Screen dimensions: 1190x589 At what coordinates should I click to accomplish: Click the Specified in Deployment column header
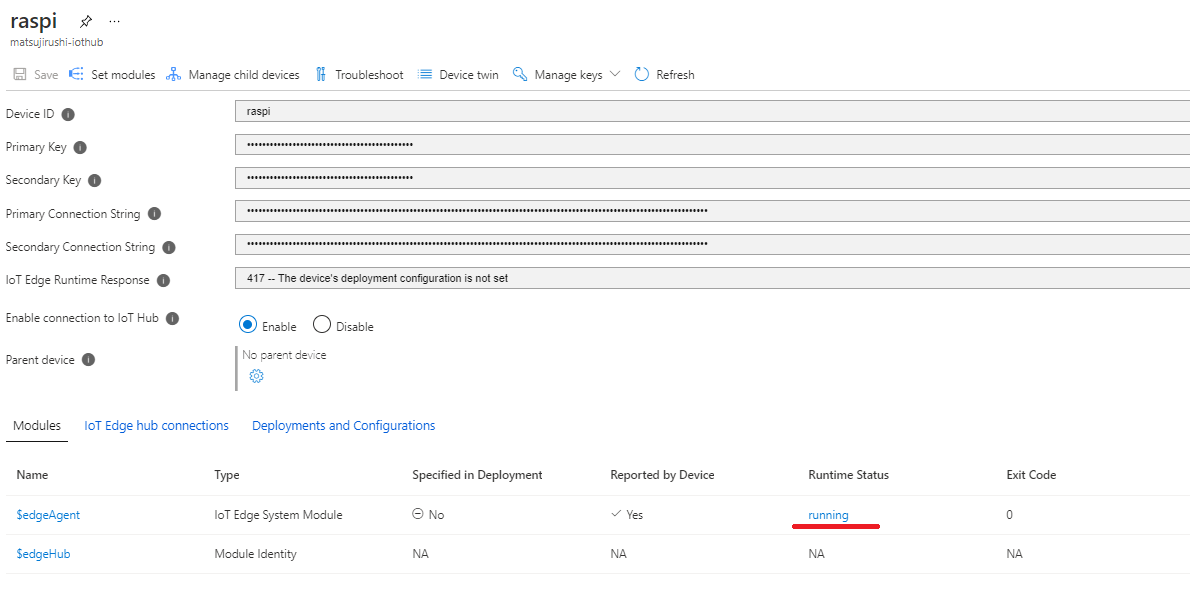point(477,475)
